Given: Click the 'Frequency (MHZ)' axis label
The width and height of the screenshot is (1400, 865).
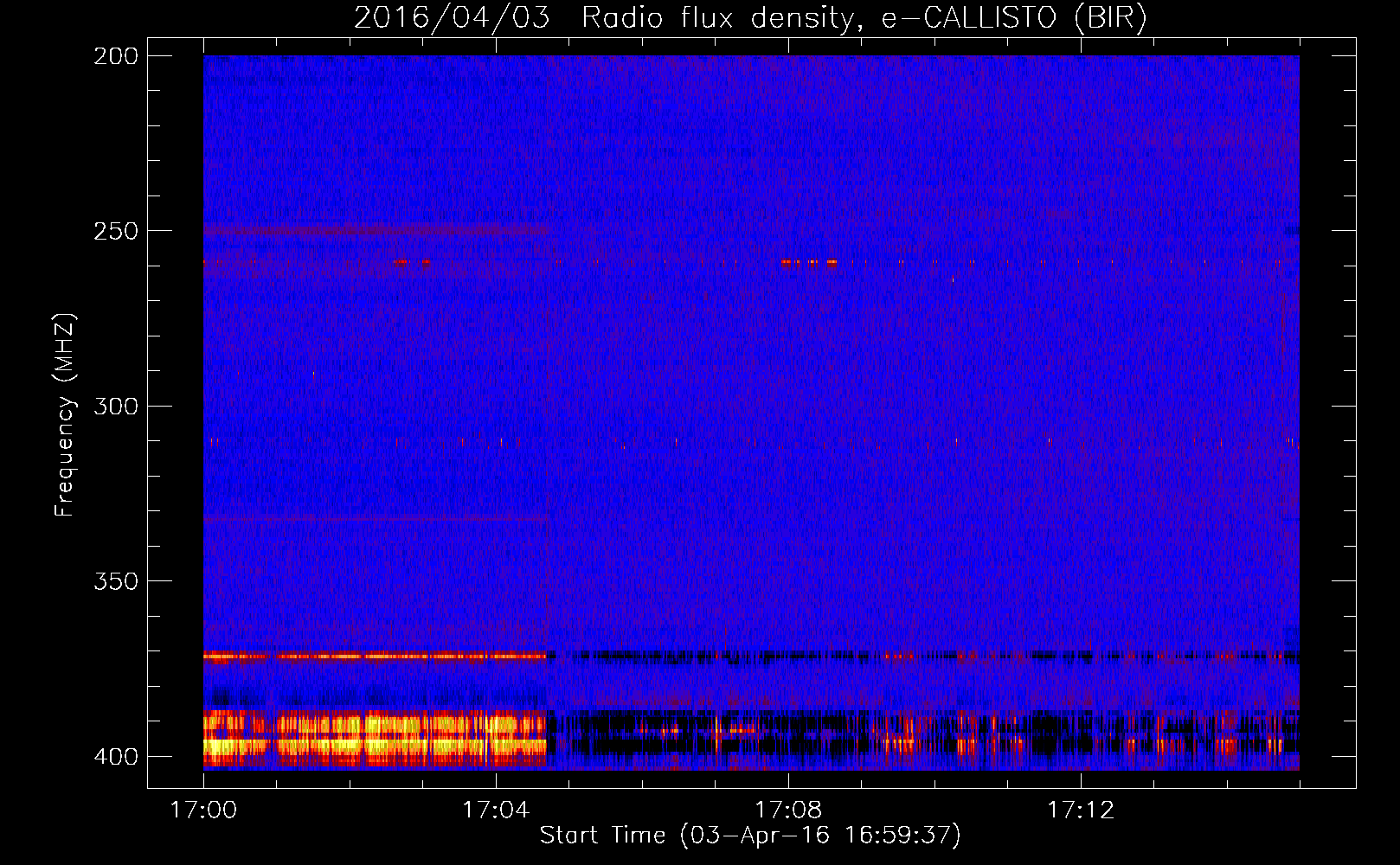Looking at the screenshot, I should (65, 414).
